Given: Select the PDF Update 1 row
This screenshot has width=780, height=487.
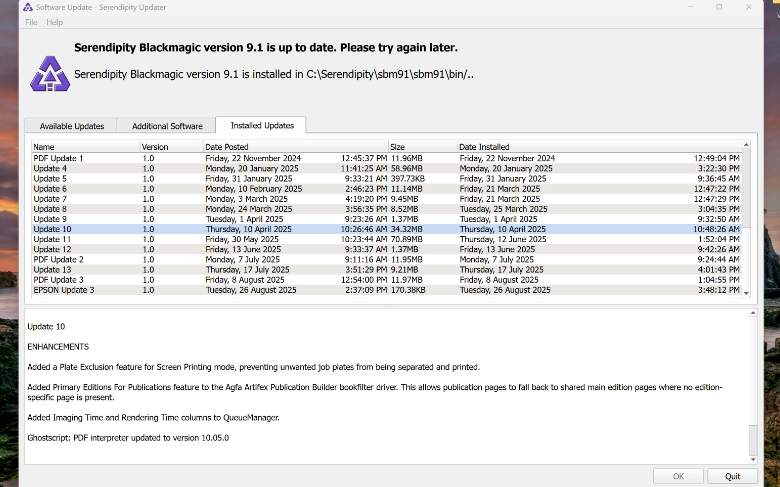Looking at the screenshot, I should [387, 158].
